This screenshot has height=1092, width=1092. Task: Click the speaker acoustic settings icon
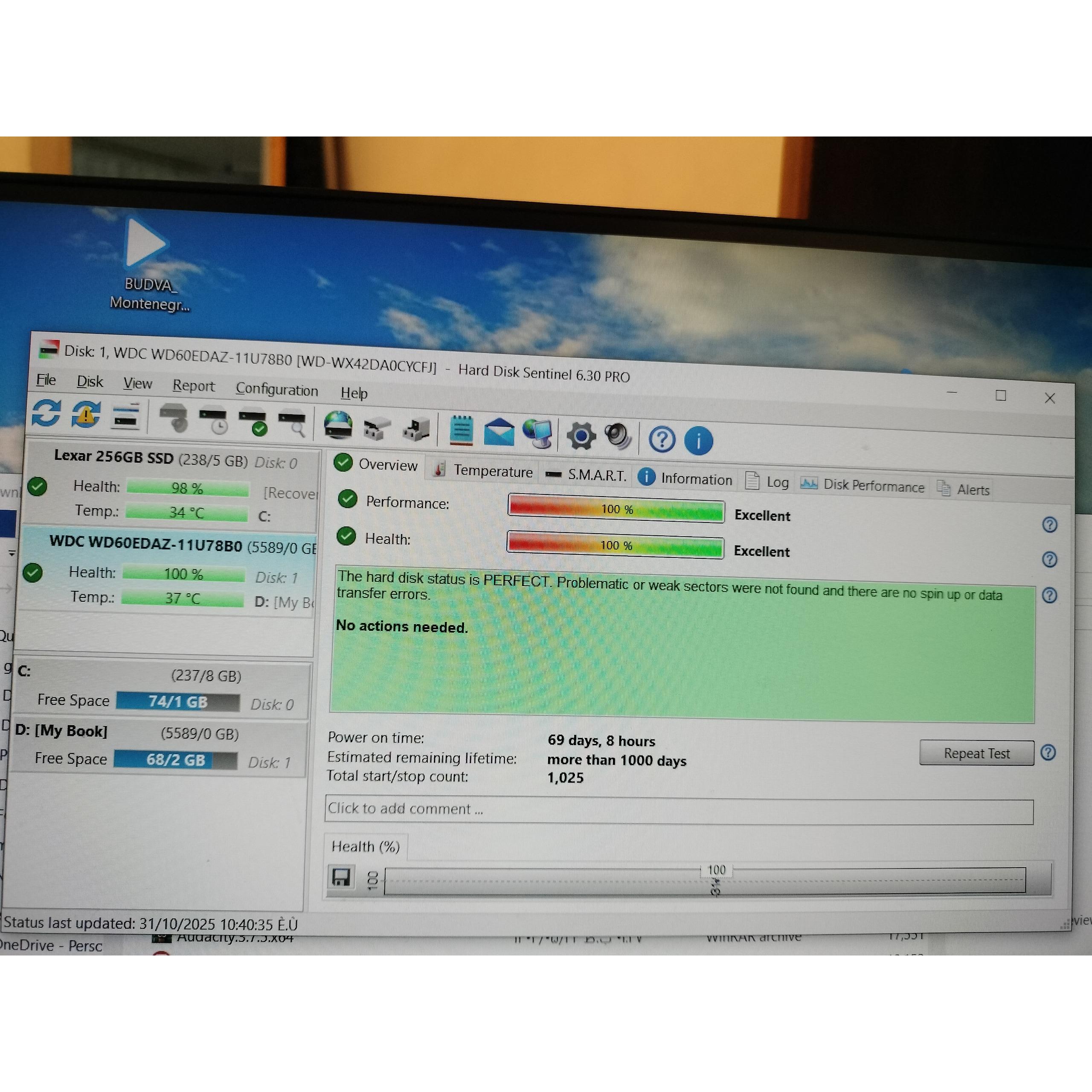tap(618, 436)
